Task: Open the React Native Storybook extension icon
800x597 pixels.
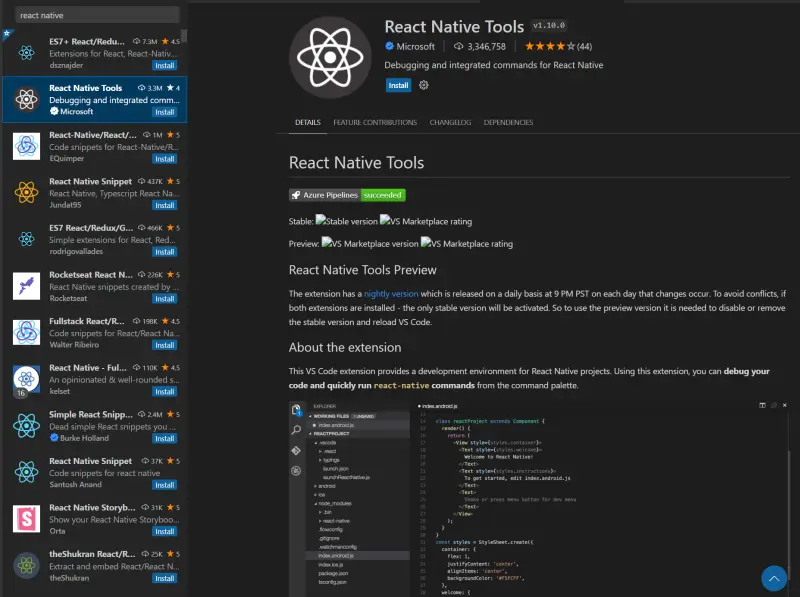Action: click(26, 519)
